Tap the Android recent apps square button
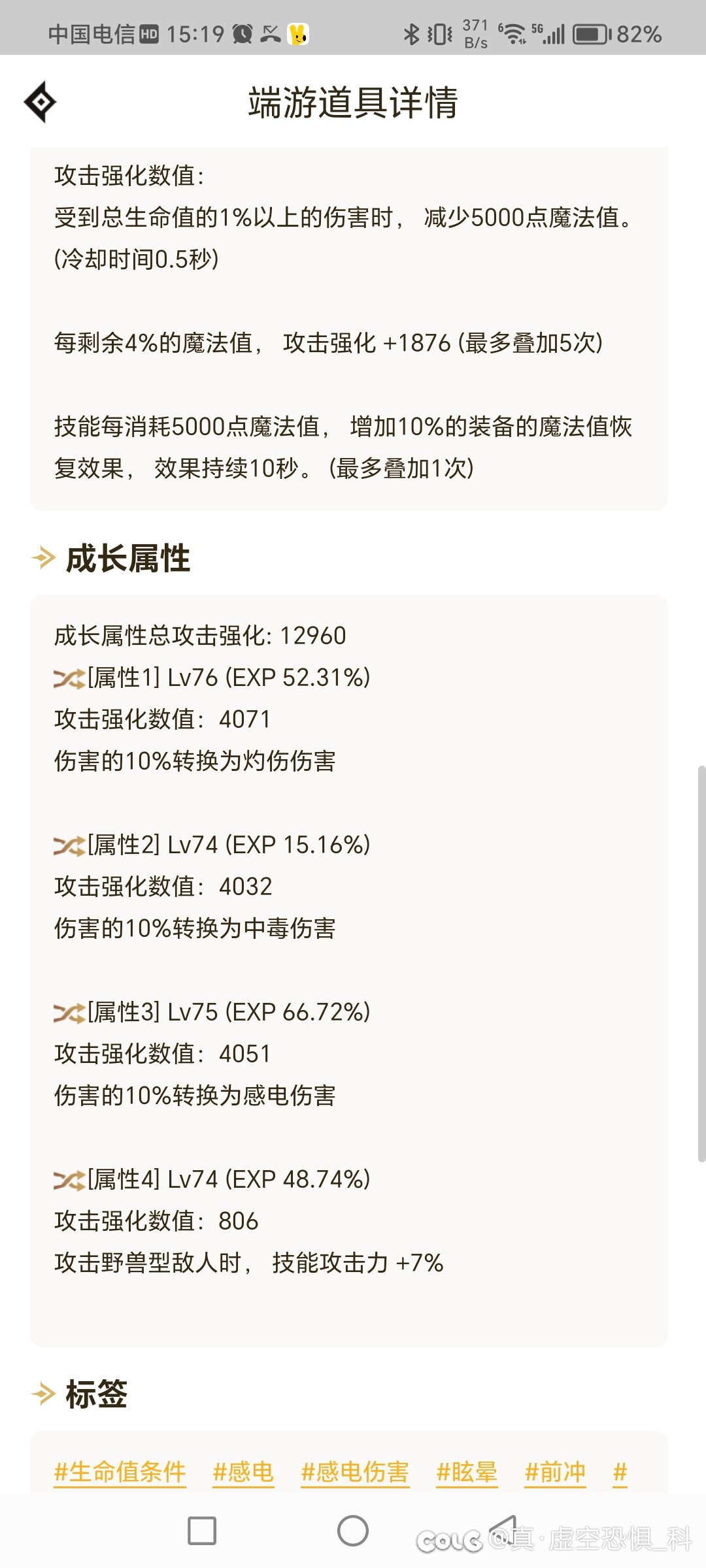The width and height of the screenshot is (706, 1568). click(x=202, y=1531)
